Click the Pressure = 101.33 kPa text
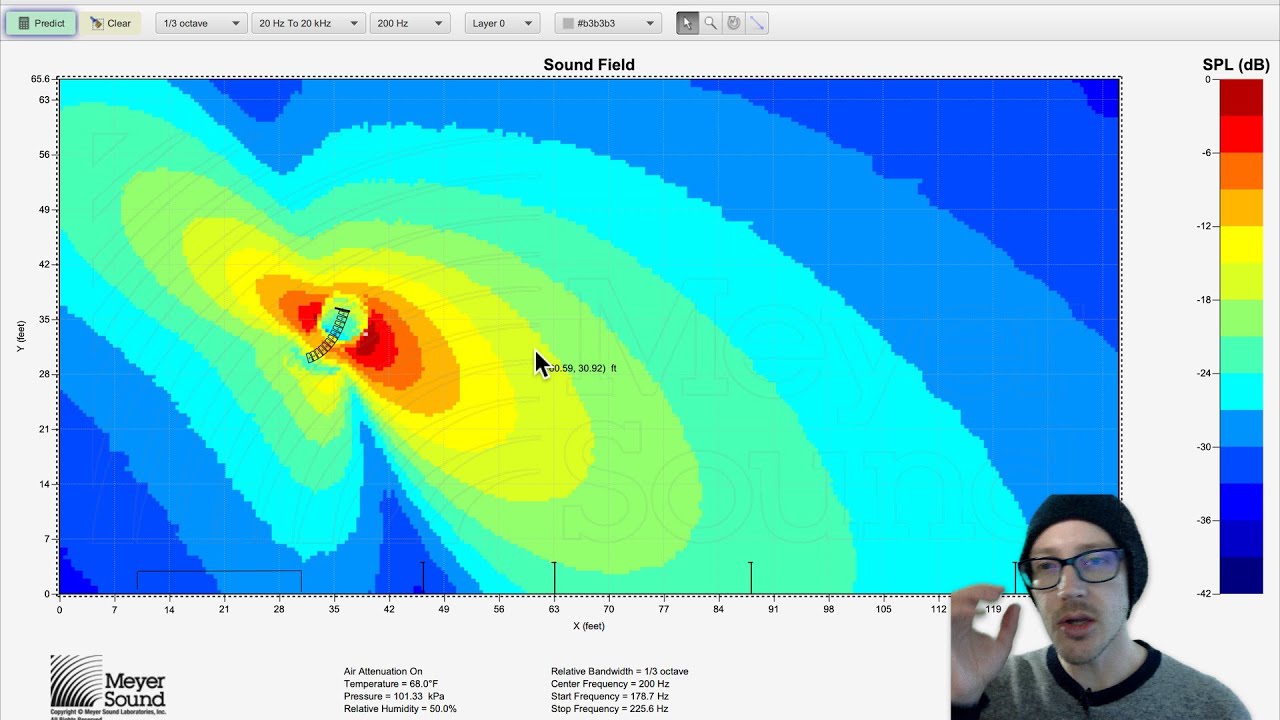1280x720 pixels. pos(394,696)
